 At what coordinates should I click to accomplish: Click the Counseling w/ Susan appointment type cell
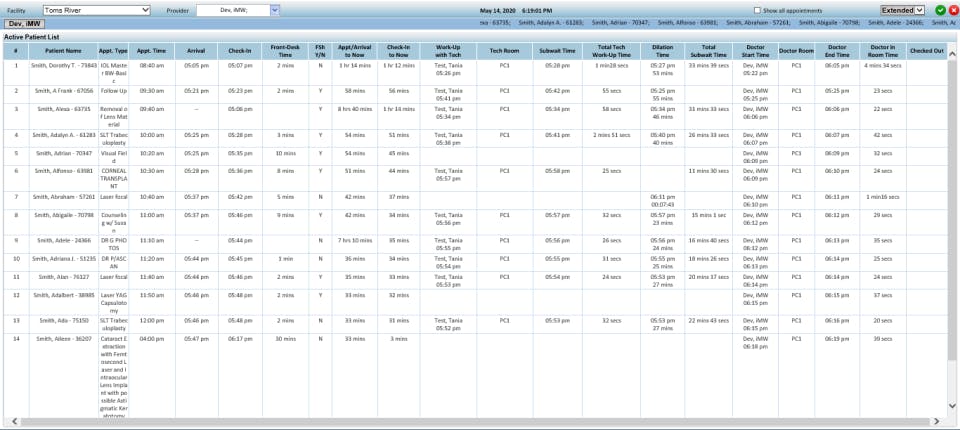113,222
